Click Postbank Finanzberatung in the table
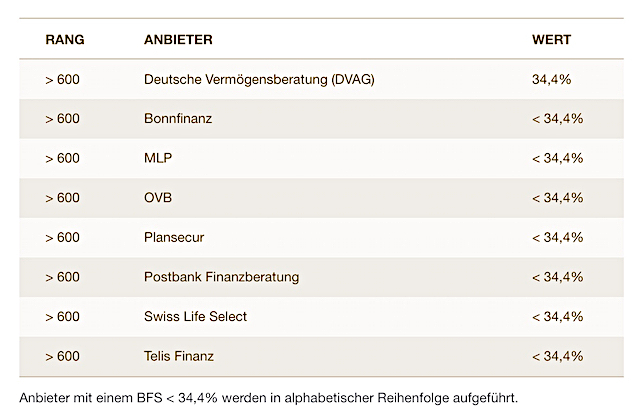This screenshot has width=640, height=418. (x=221, y=277)
